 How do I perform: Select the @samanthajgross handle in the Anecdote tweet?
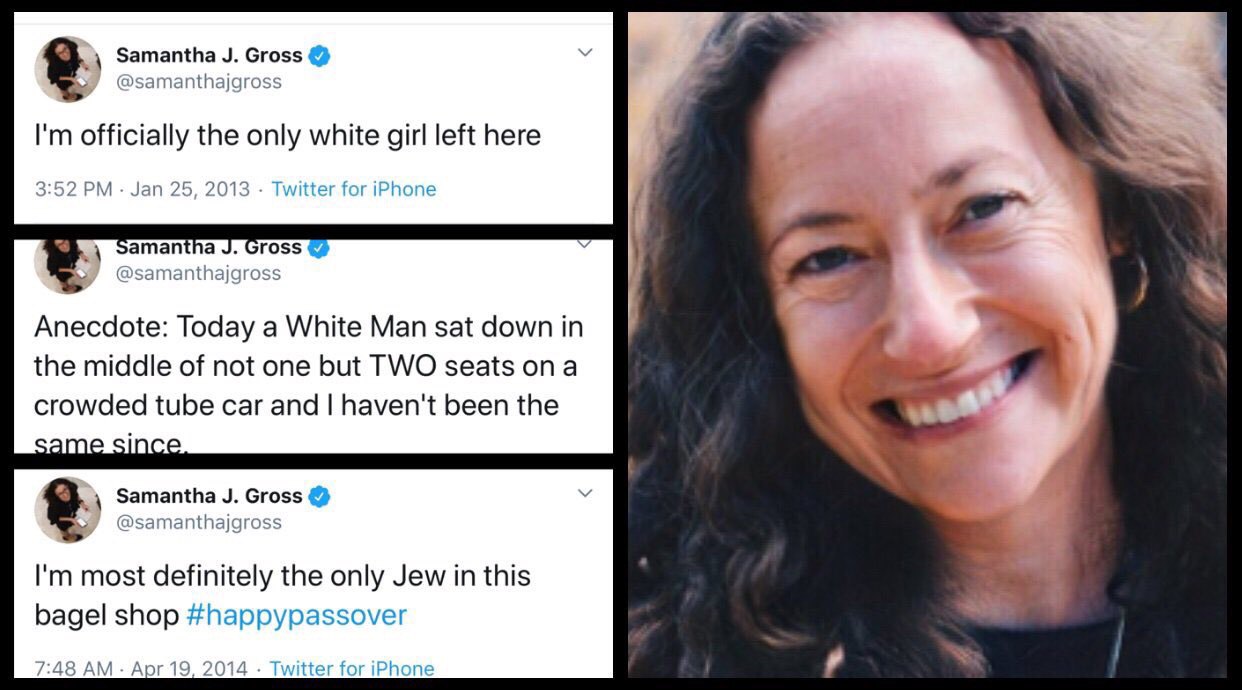[199, 273]
